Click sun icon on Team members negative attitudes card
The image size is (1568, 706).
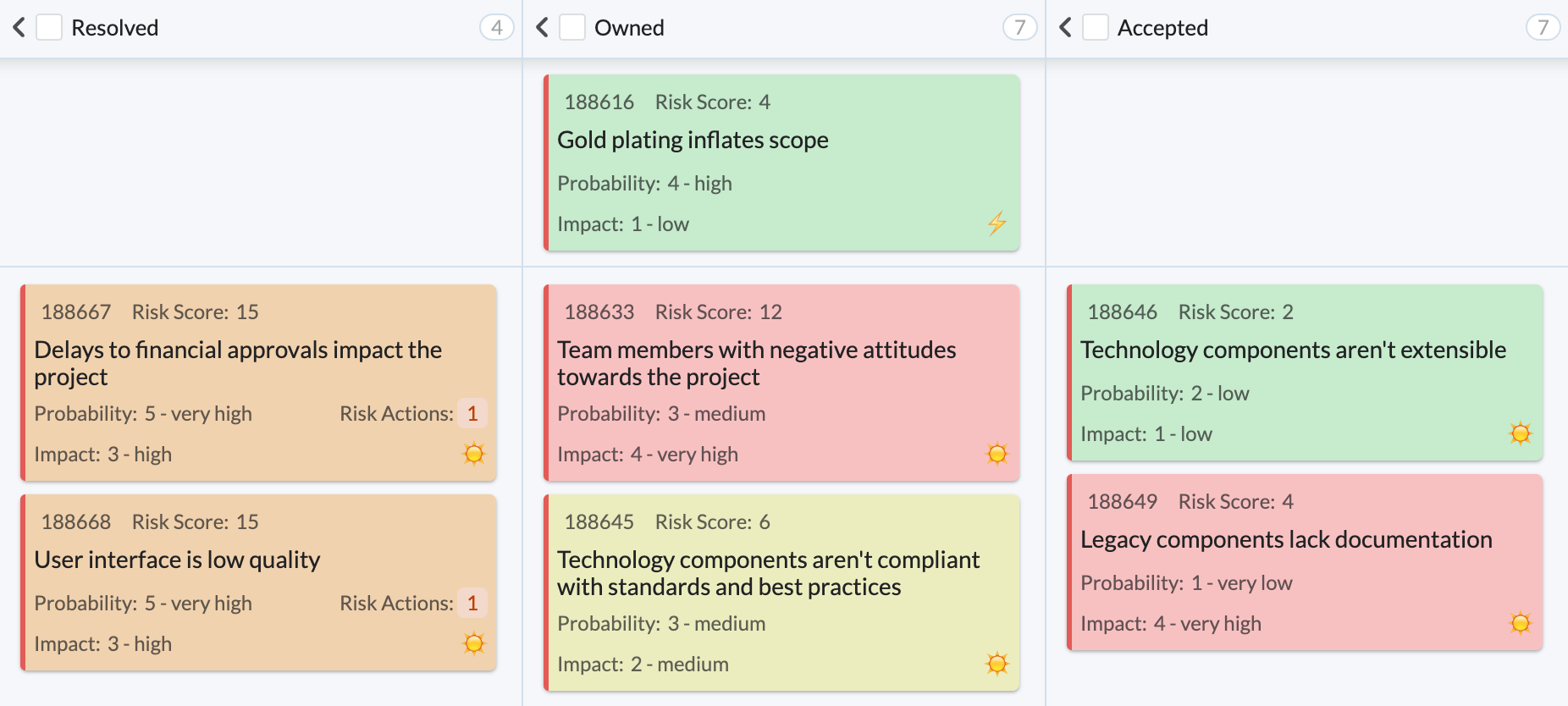[x=997, y=454]
